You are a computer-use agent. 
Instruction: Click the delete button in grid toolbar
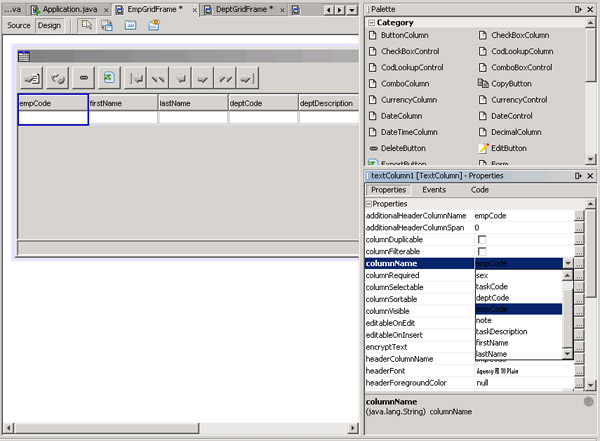click(83, 77)
